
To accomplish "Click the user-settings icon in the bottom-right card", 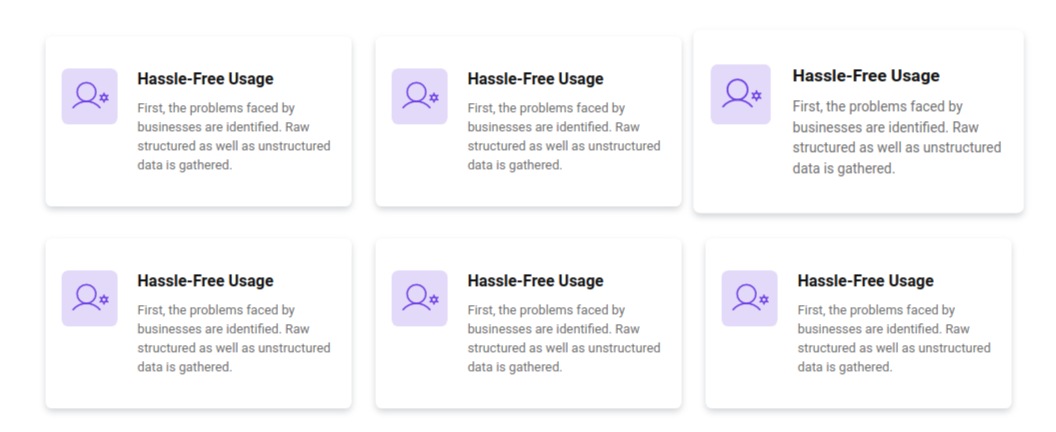I will [750, 298].
